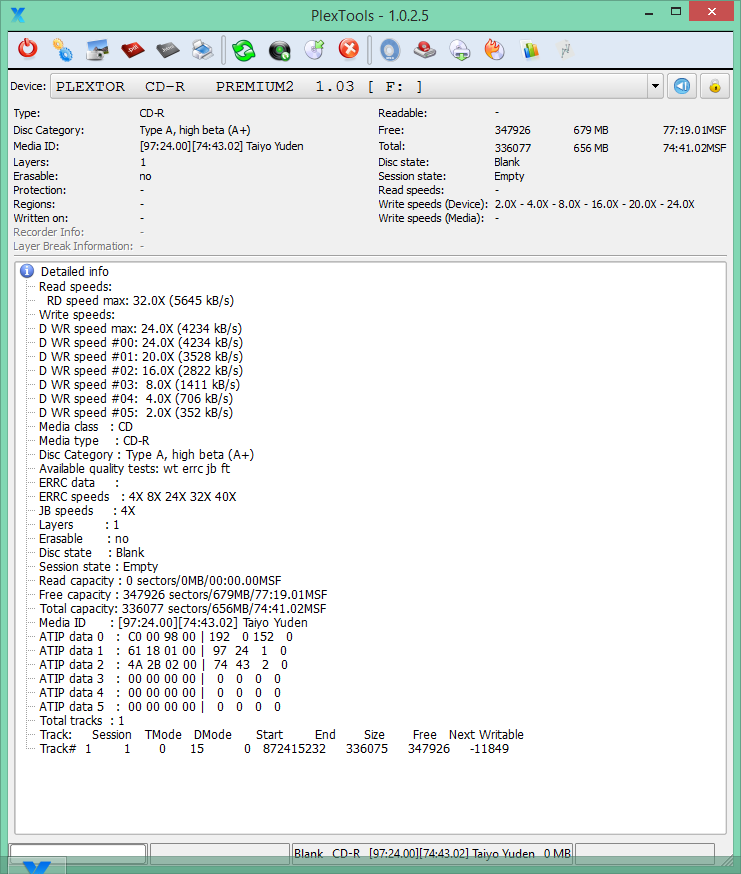The width and height of the screenshot is (741, 874).
Task: Click the disc with down arrow tray icon
Action: 460,50
